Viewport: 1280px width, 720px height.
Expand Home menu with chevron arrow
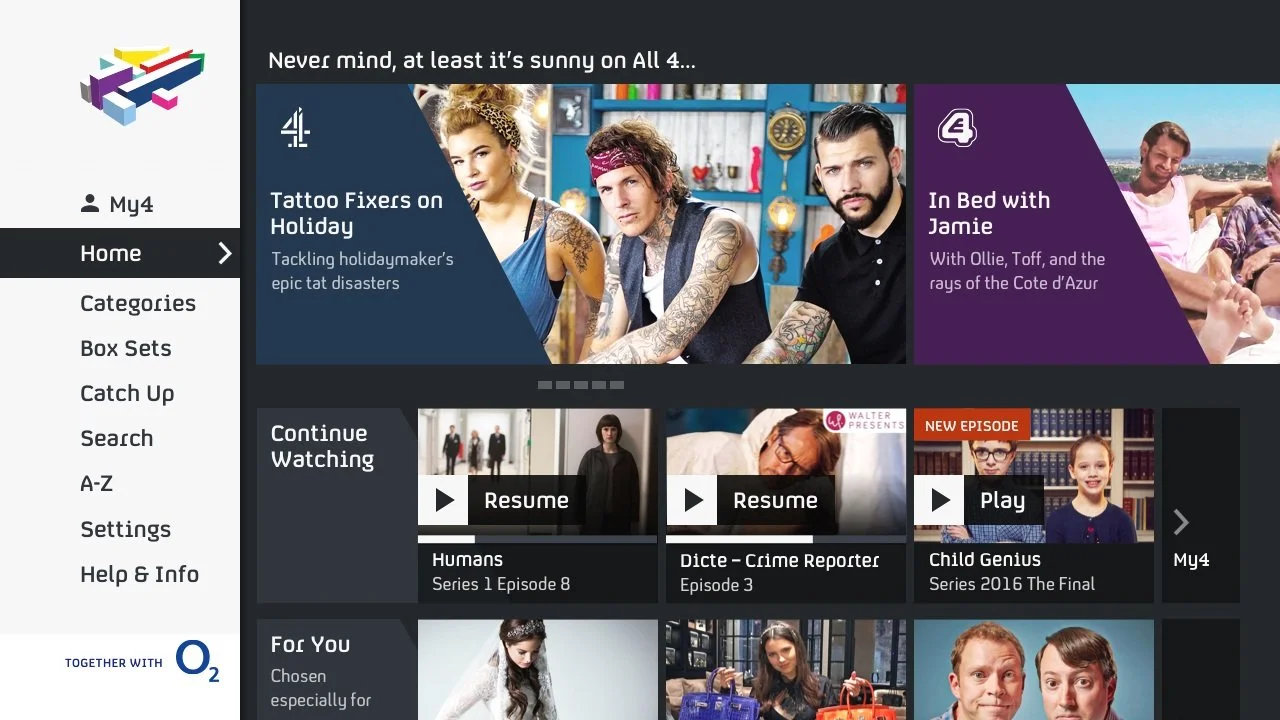pos(225,253)
